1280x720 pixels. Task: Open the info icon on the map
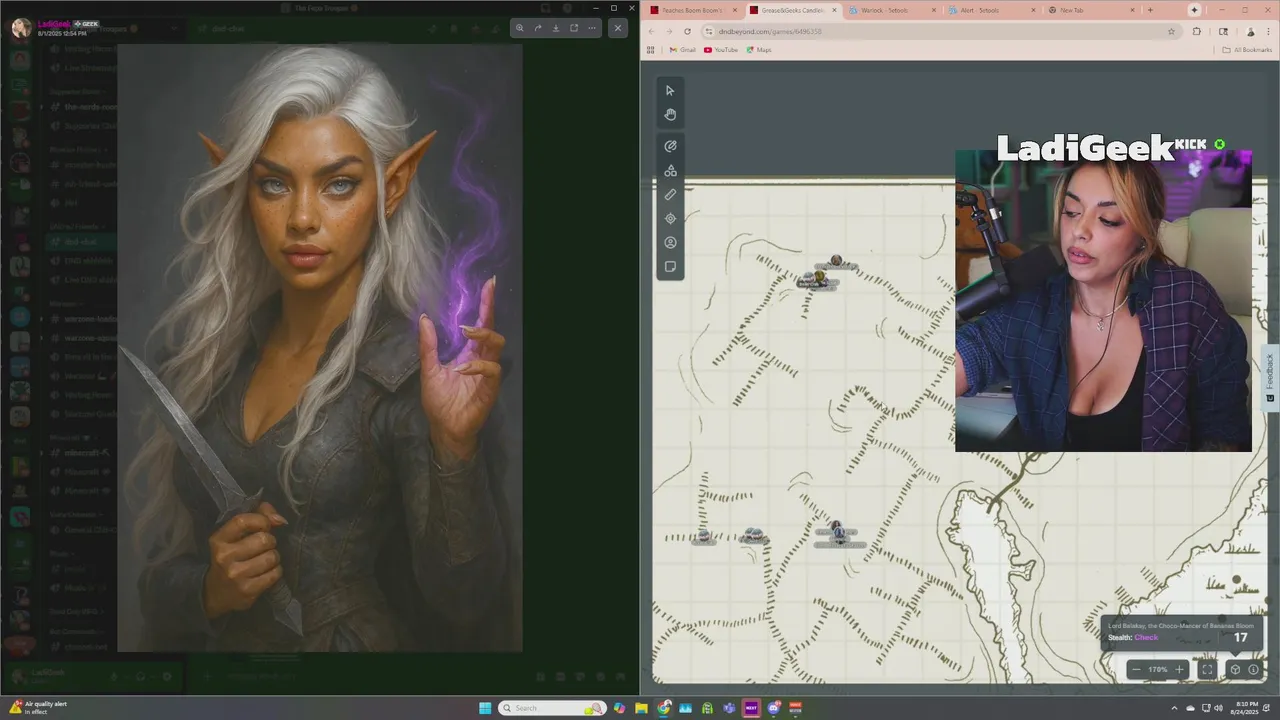point(1253,670)
